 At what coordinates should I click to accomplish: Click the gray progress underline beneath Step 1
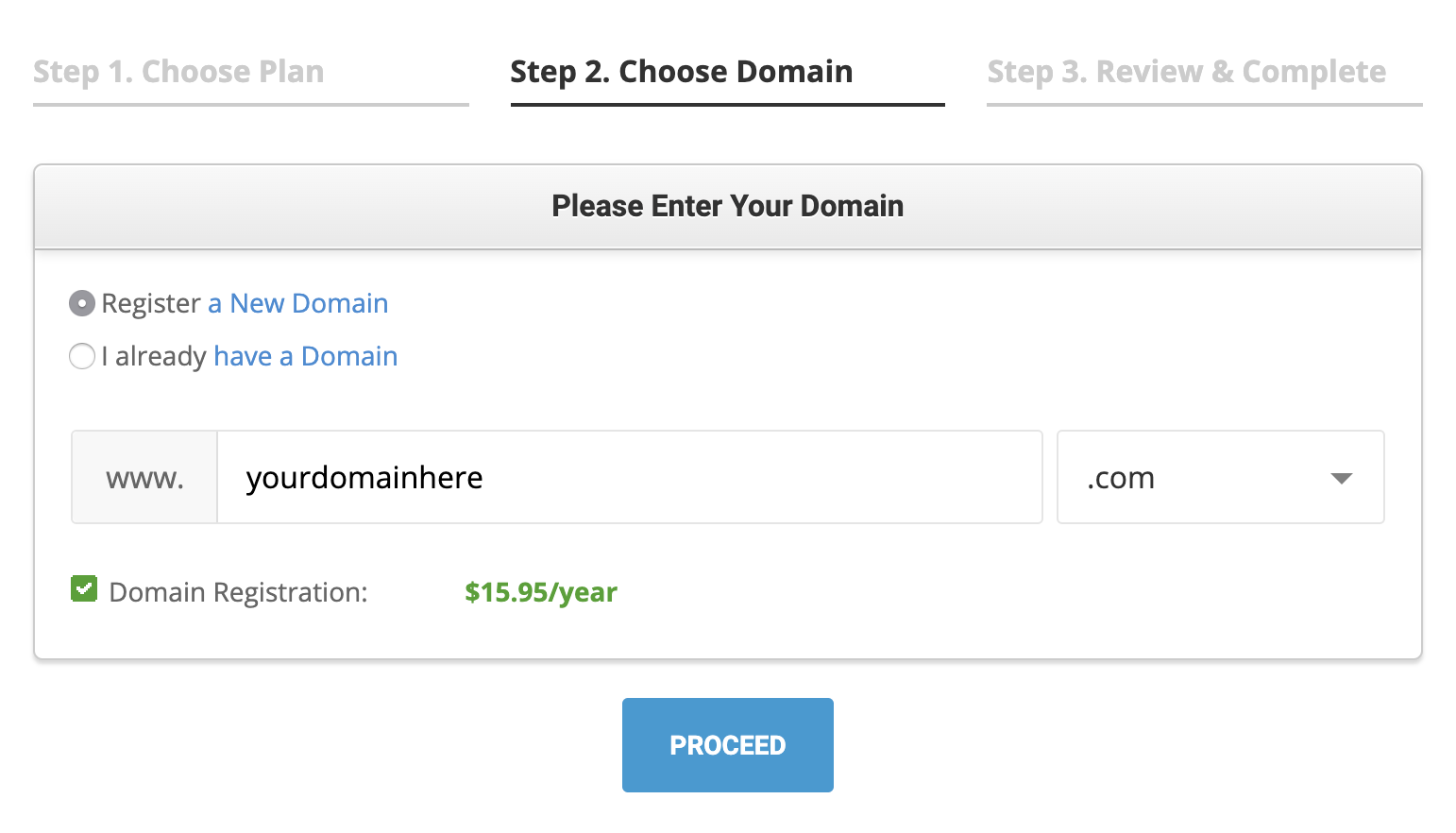pos(251,105)
